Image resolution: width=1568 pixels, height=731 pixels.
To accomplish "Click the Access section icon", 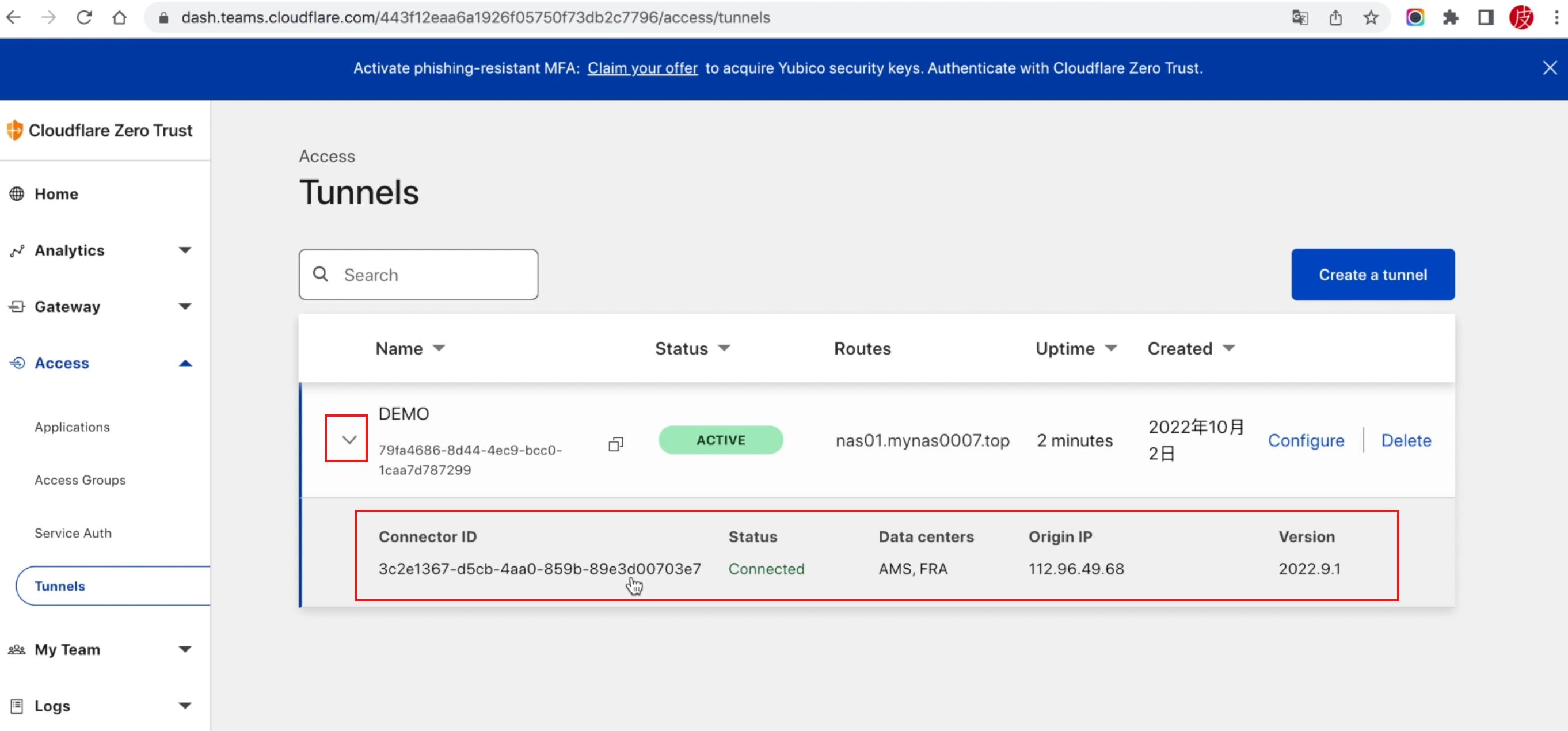I will click(17, 363).
